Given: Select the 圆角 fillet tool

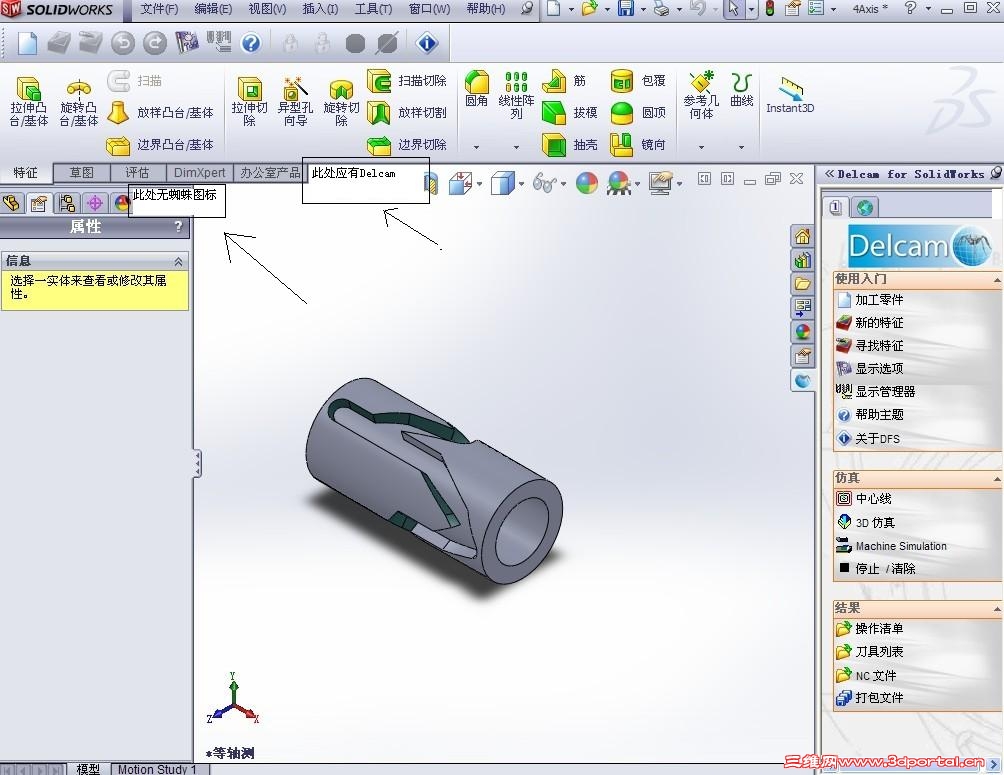Looking at the screenshot, I should [x=476, y=88].
